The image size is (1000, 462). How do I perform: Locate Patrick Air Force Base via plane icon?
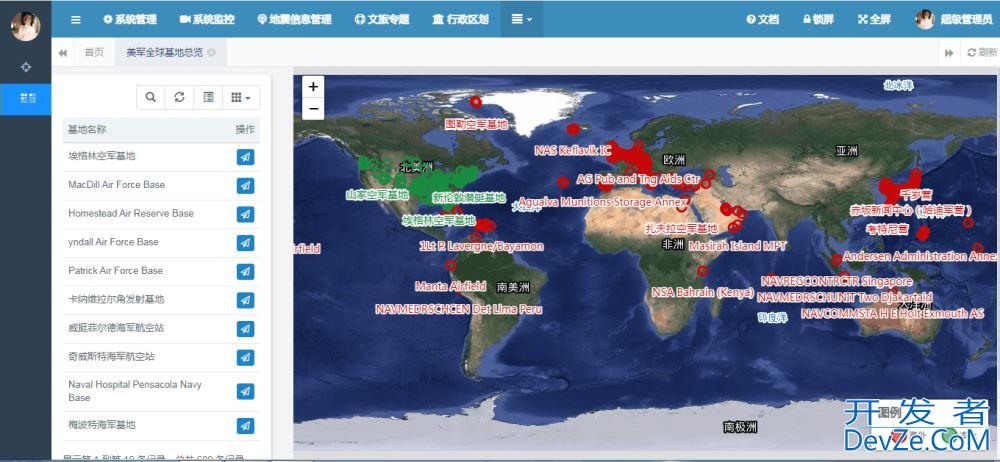(246, 272)
